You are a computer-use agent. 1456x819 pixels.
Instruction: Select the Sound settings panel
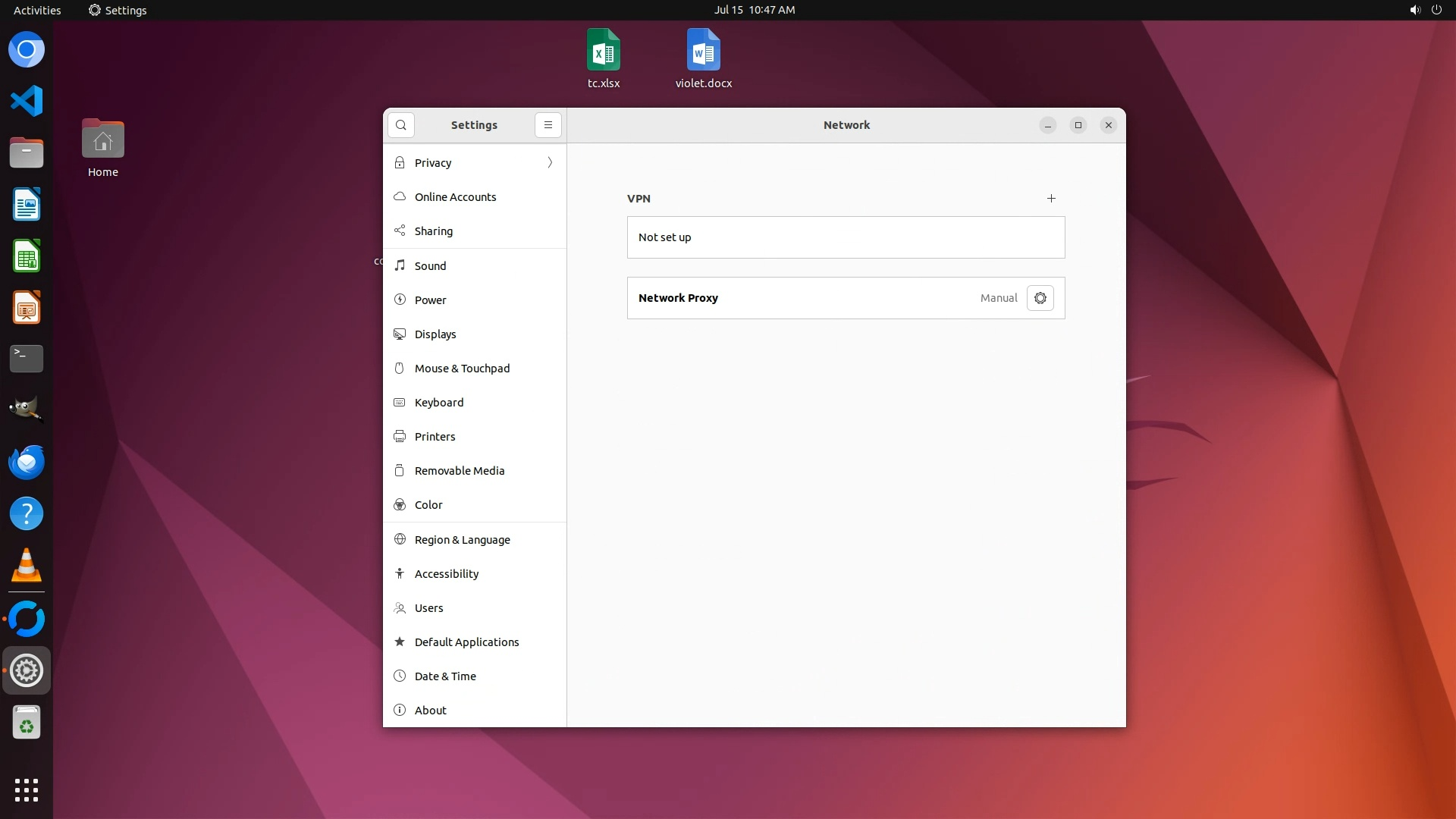[430, 266]
